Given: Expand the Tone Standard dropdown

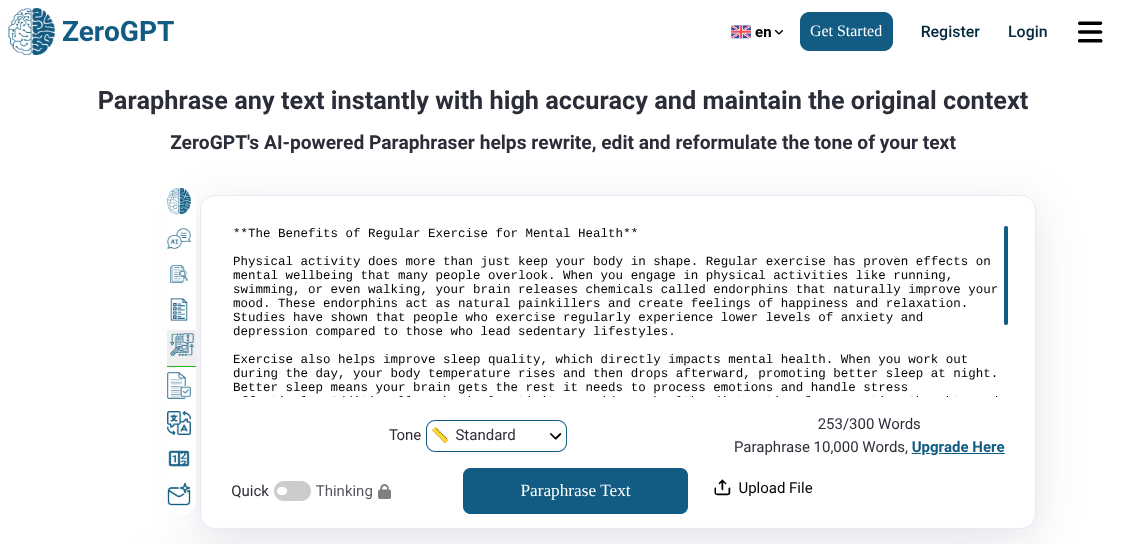Looking at the screenshot, I should (x=497, y=436).
